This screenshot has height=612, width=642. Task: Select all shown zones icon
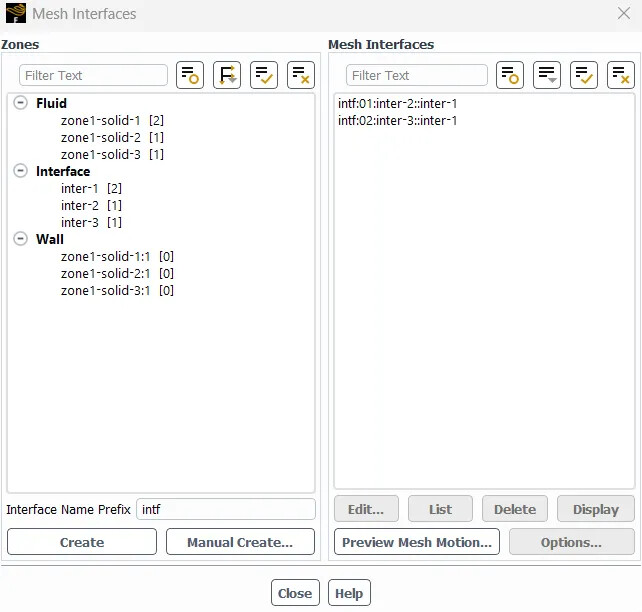tap(264, 75)
